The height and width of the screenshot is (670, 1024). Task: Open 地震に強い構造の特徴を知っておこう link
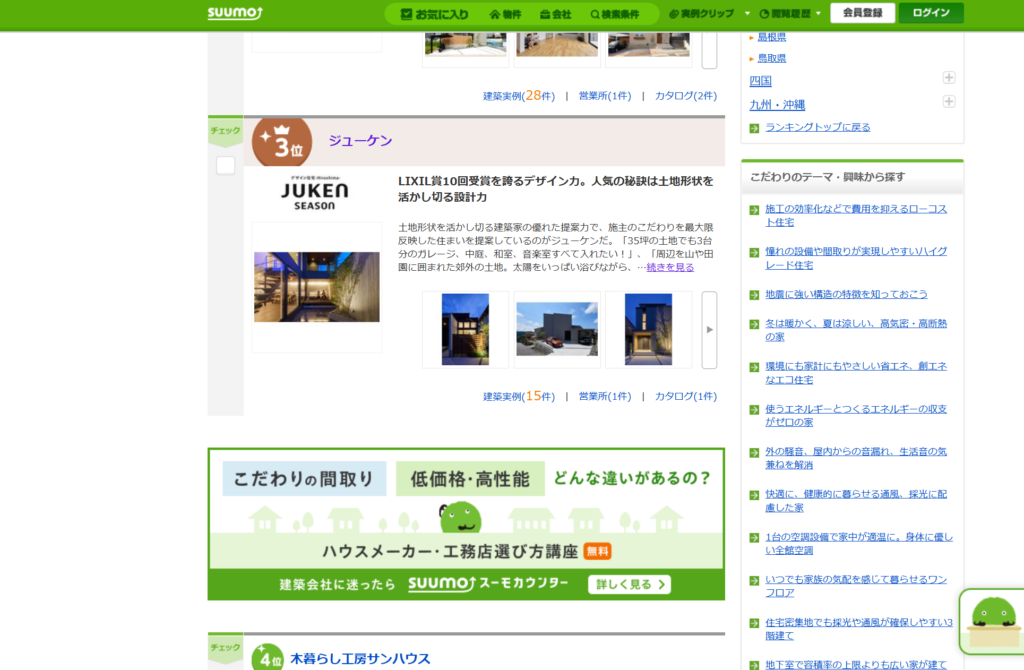pyautogui.click(x=846, y=295)
